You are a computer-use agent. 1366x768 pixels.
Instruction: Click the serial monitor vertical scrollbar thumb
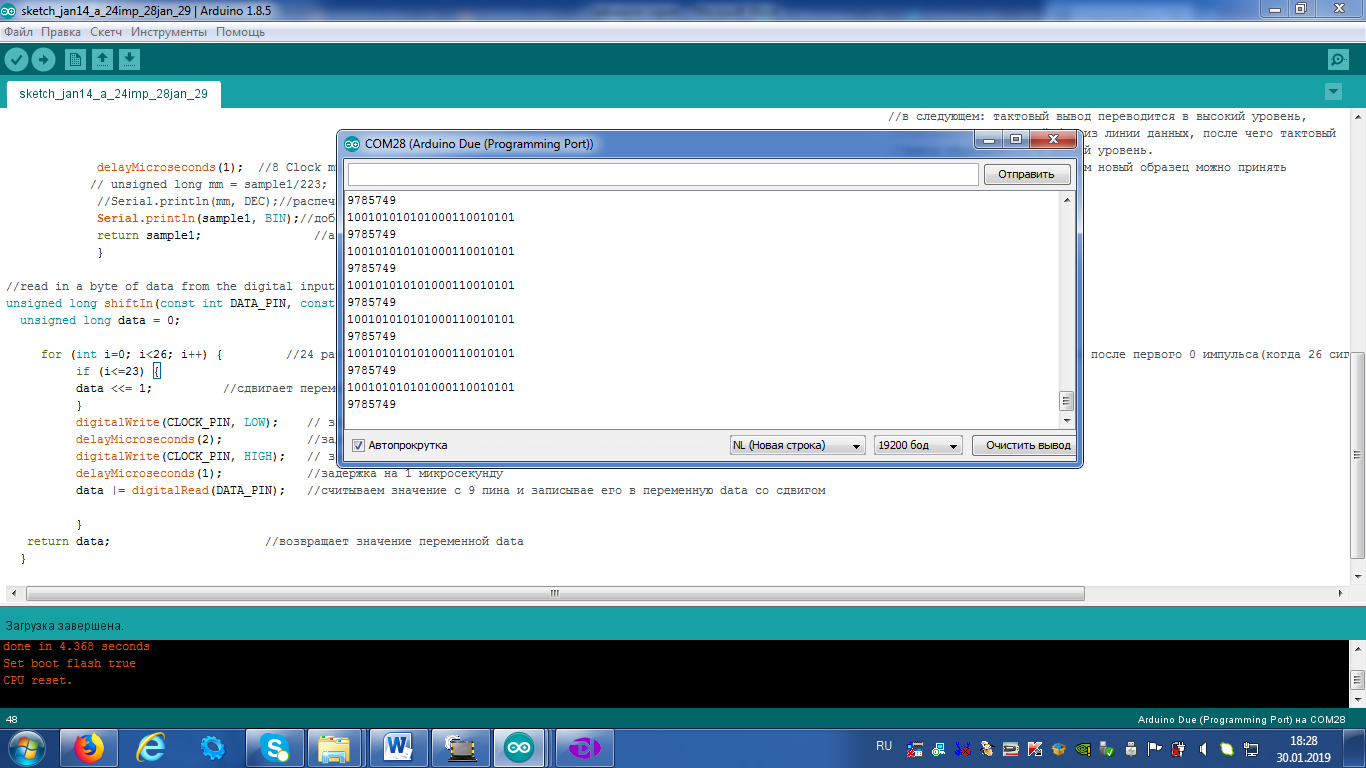1067,401
